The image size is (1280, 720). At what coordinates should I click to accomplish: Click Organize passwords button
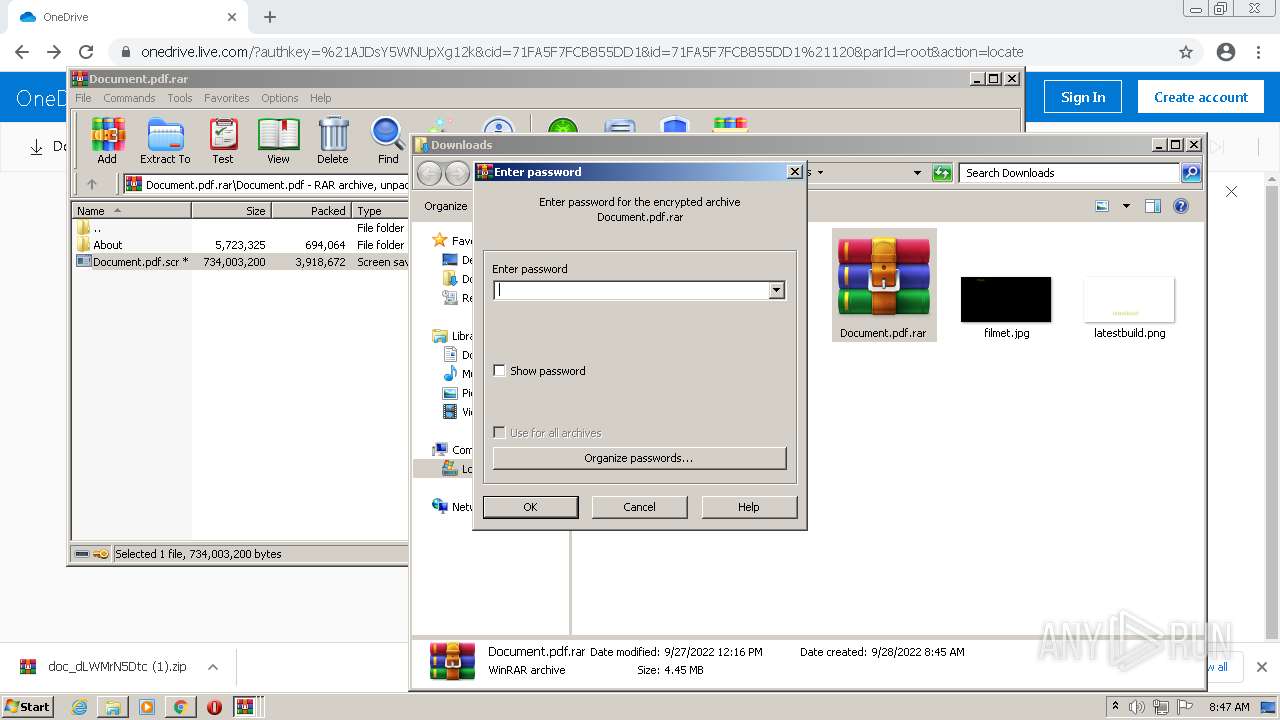click(639, 458)
